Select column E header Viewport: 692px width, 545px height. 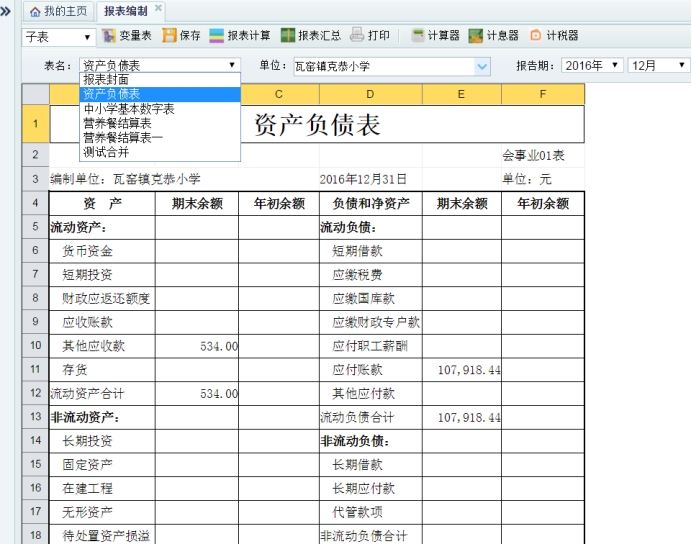point(461,94)
